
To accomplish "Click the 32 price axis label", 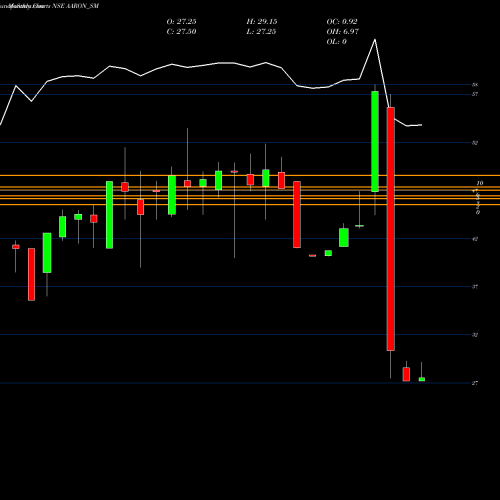I will (x=475, y=335).
